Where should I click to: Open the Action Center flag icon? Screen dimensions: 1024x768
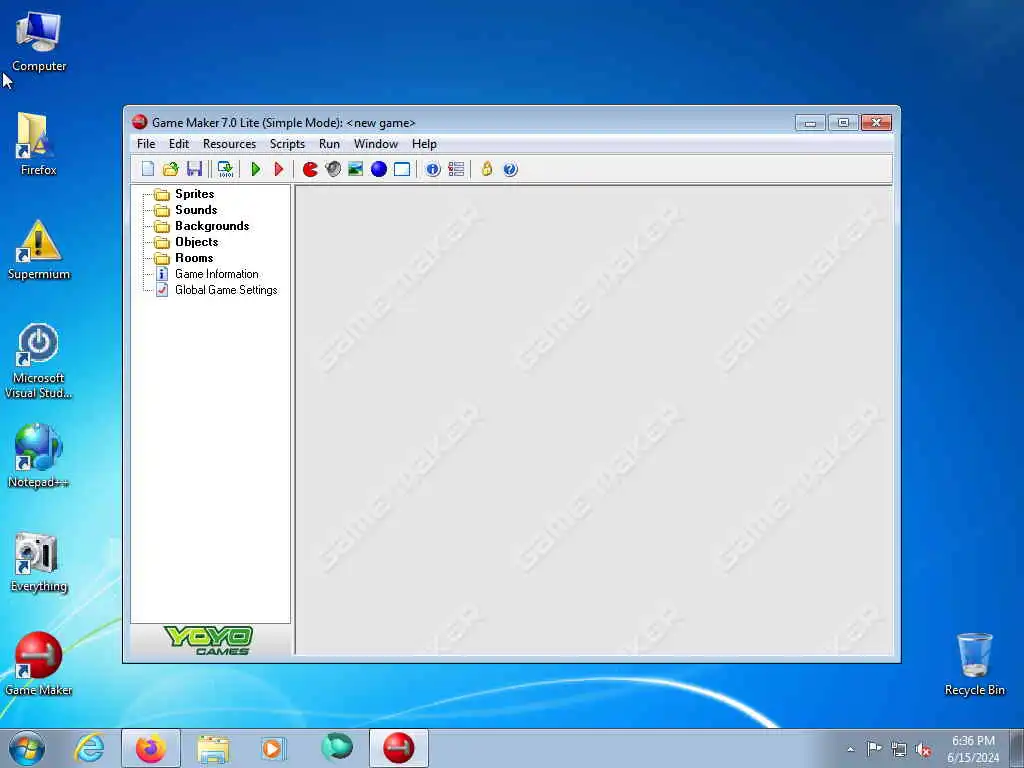pos(874,749)
